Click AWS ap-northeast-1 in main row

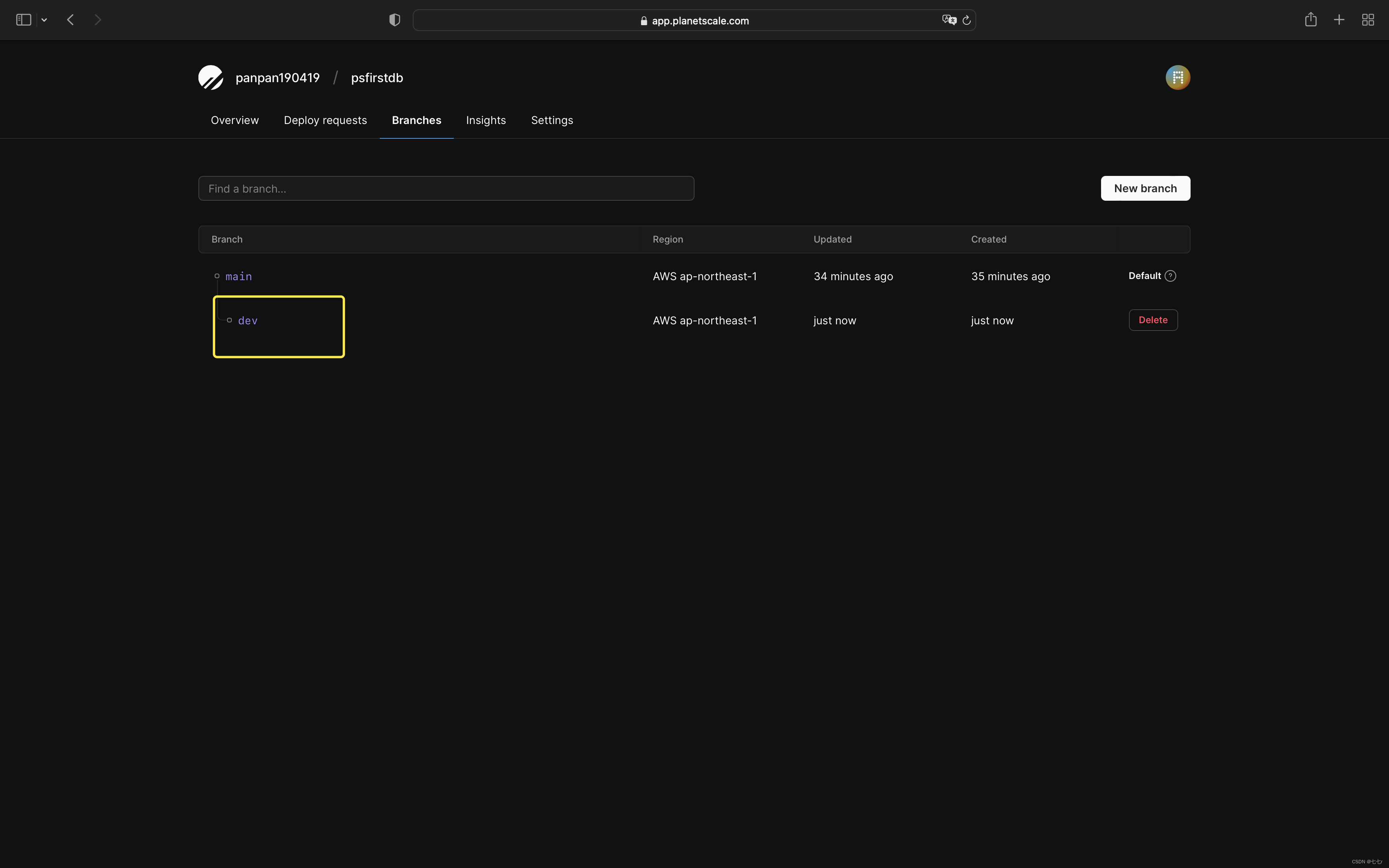(x=705, y=277)
